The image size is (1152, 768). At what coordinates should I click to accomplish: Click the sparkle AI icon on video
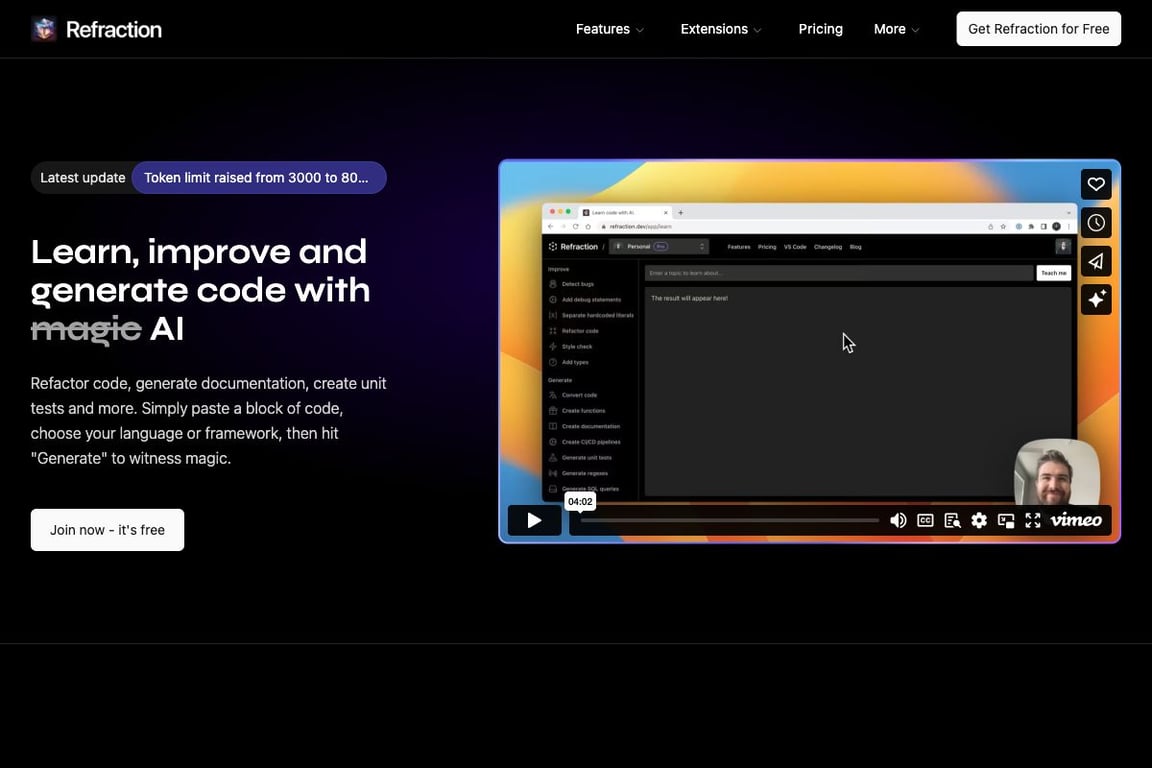(1095, 299)
